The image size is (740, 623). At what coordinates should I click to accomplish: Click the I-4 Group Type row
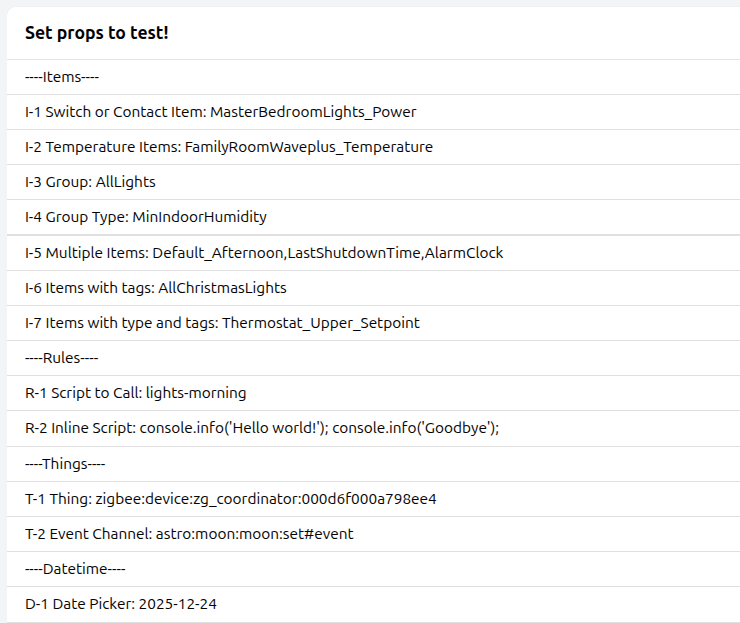(145, 217)
